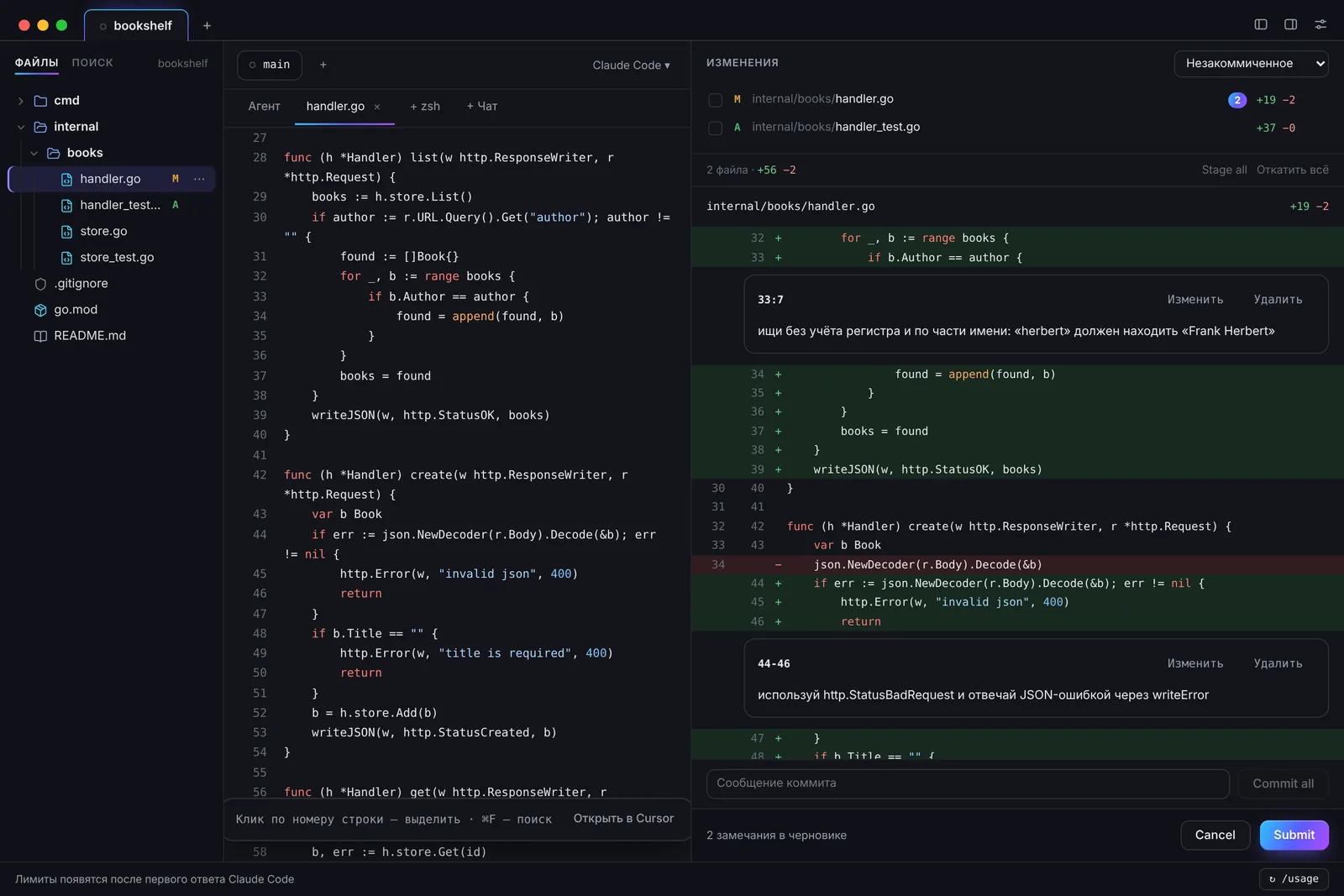Open the 2 comments badge on handler.go
The image size is (1344, 896).
1236,100
